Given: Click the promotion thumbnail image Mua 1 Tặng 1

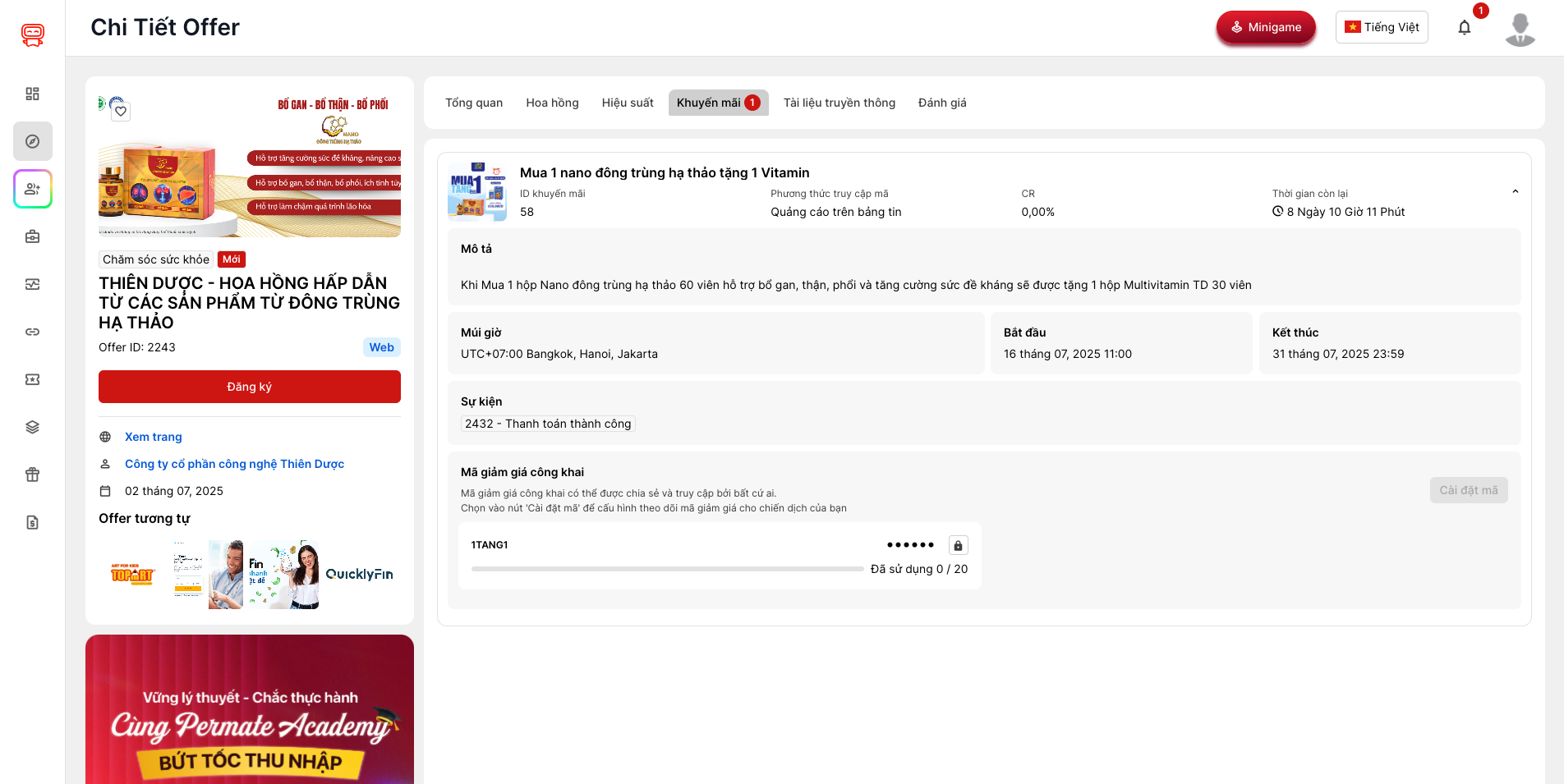Looking at the screenshot, I should click(477, 191).
